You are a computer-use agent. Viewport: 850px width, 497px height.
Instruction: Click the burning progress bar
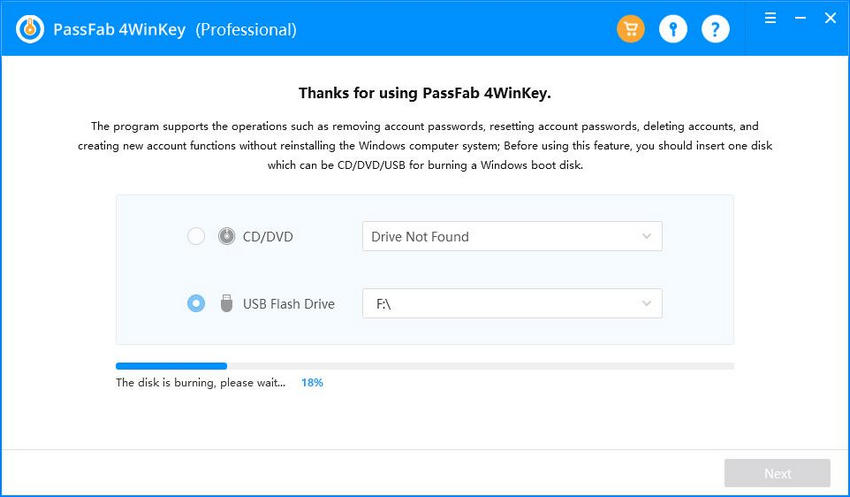[425, 366]
